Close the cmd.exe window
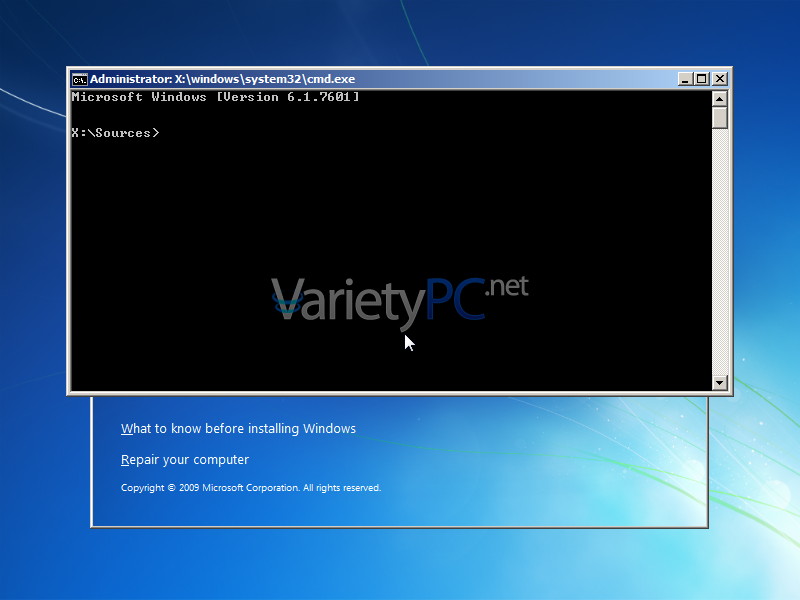The width and height of the screenshot is (800, 600). (720, 79)
